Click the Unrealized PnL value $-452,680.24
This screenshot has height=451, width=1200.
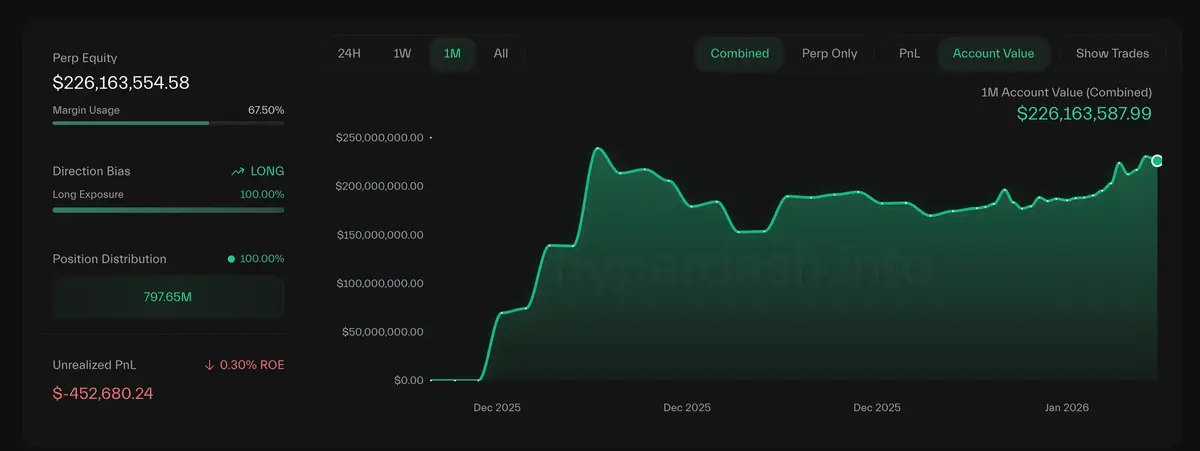103,393
